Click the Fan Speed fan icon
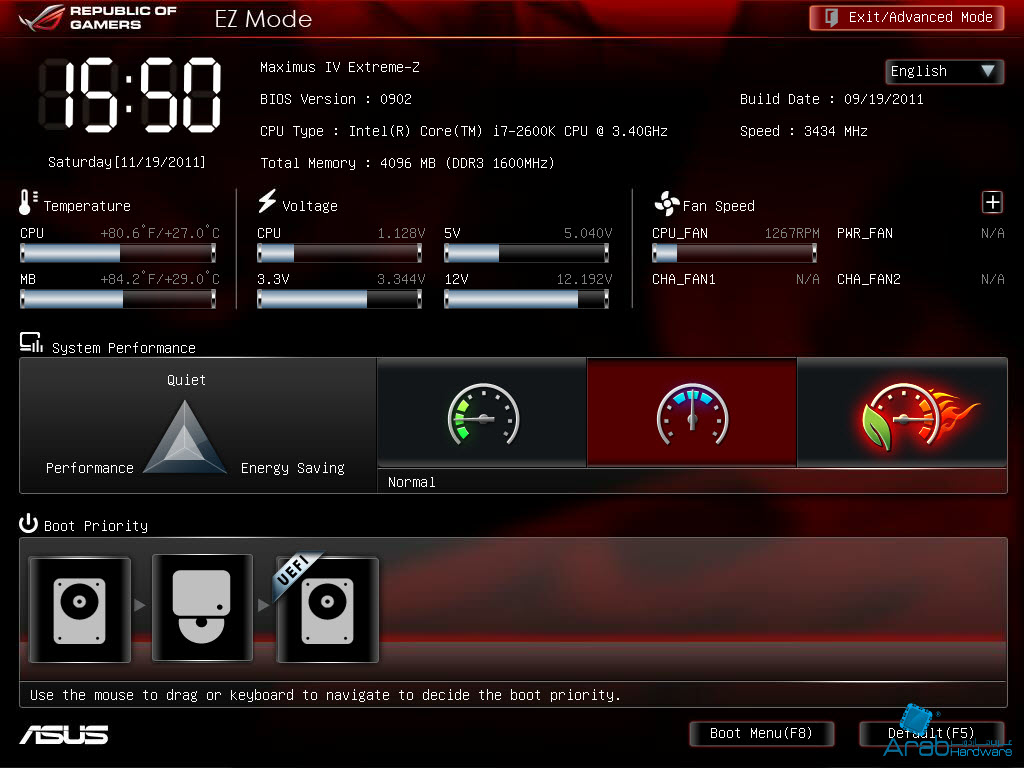This screenshot has height=768, width=1024. click(666, 204)
